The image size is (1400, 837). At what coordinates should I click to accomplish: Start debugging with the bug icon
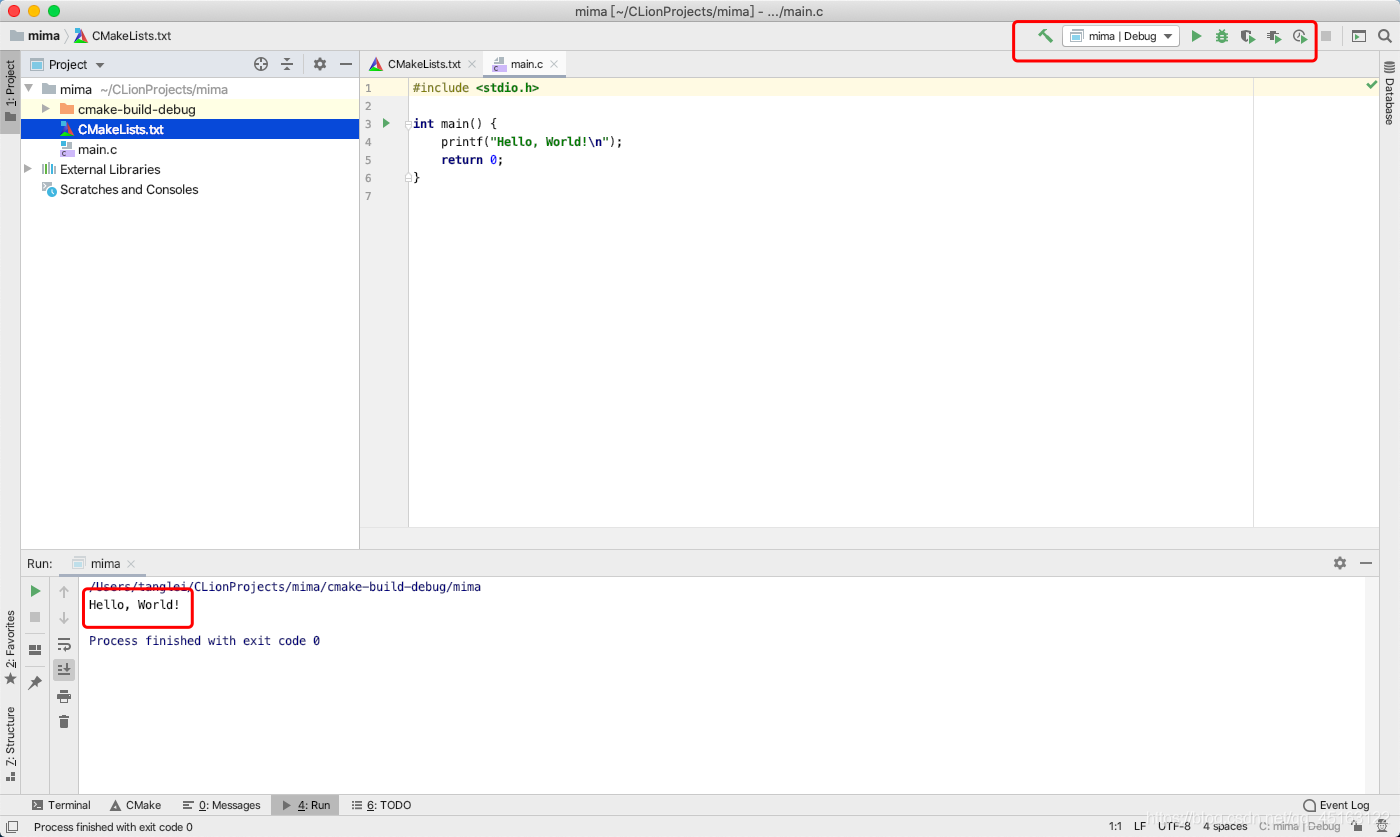tap(1222, 36)
